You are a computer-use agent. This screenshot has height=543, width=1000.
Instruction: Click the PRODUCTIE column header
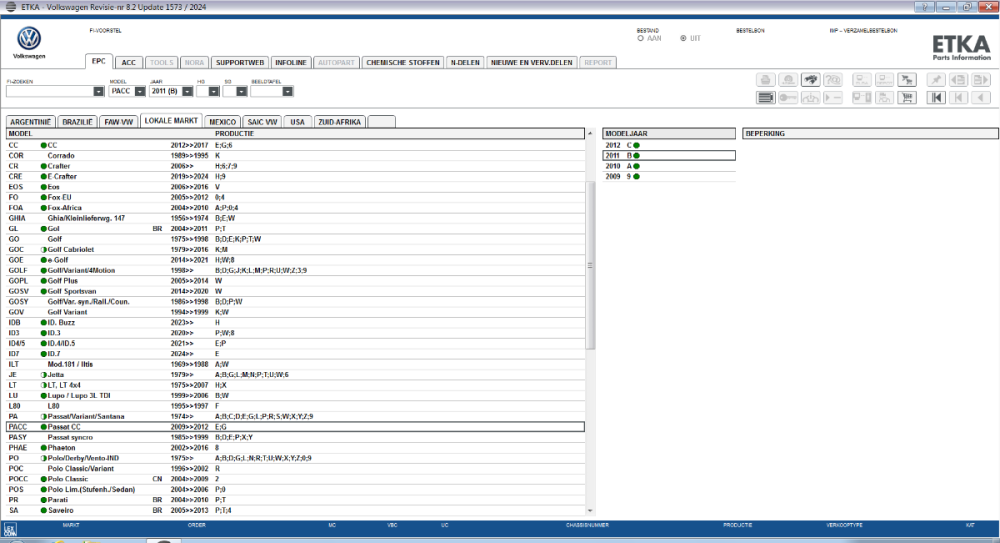tap(235, 134)
